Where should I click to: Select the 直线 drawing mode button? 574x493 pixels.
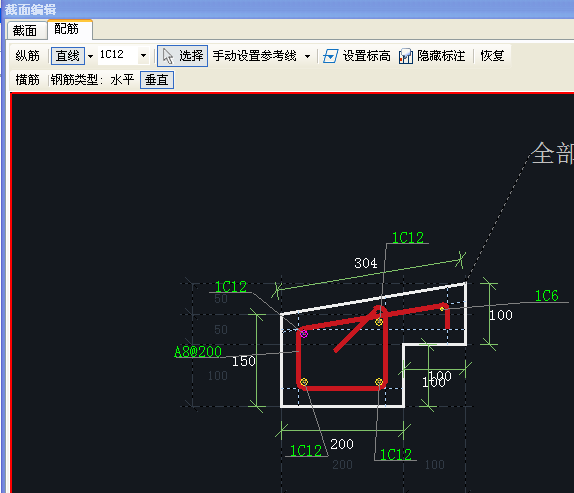68,56
